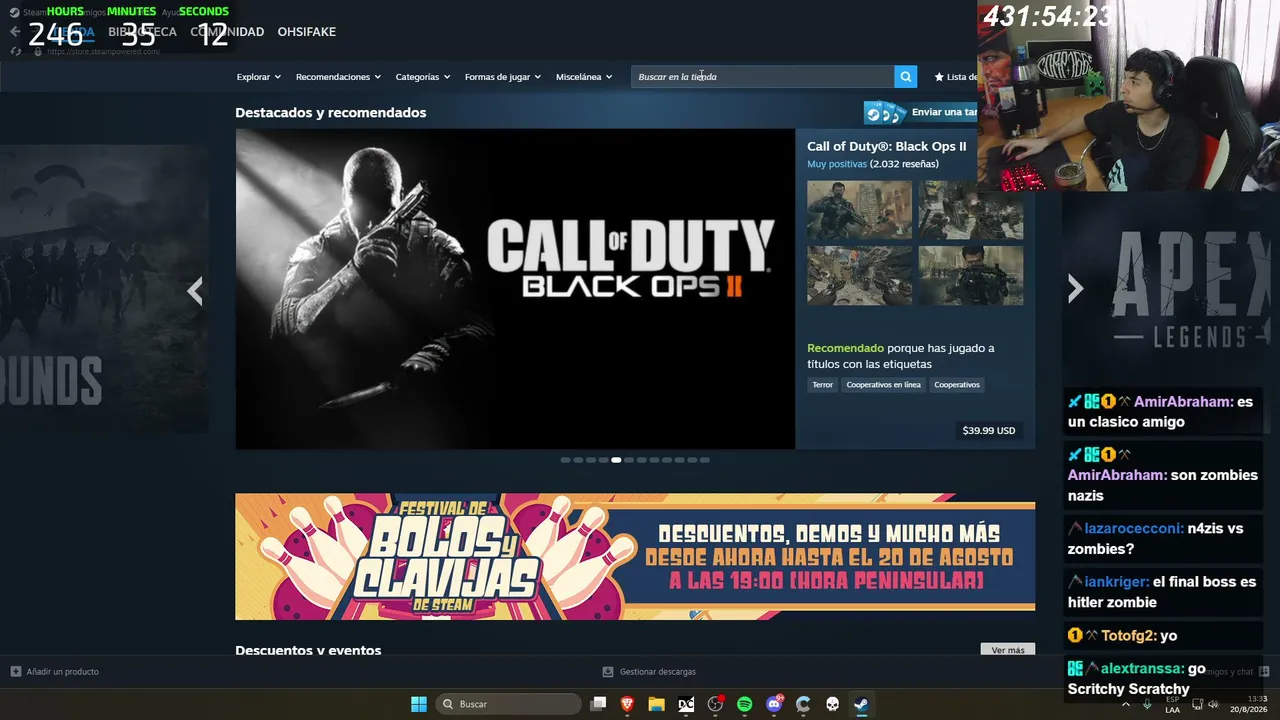
Task: Jump to the first carousel page dot
Action: tap(565, 460)
